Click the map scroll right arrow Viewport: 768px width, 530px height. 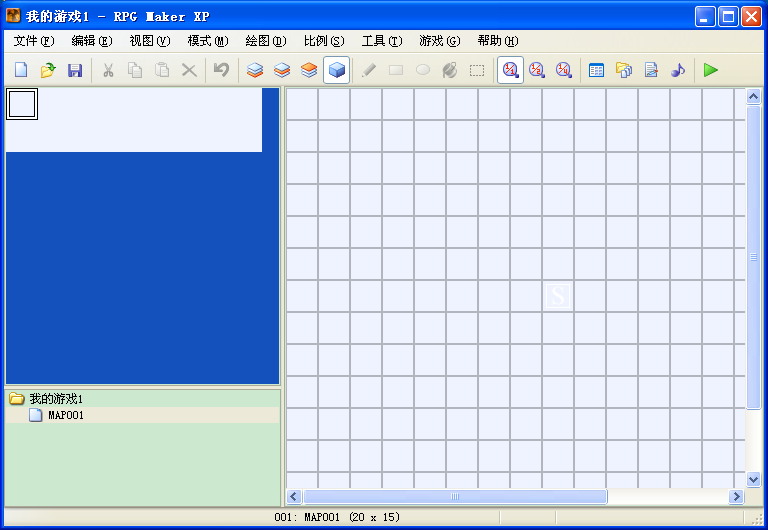[x=736, y=497]
